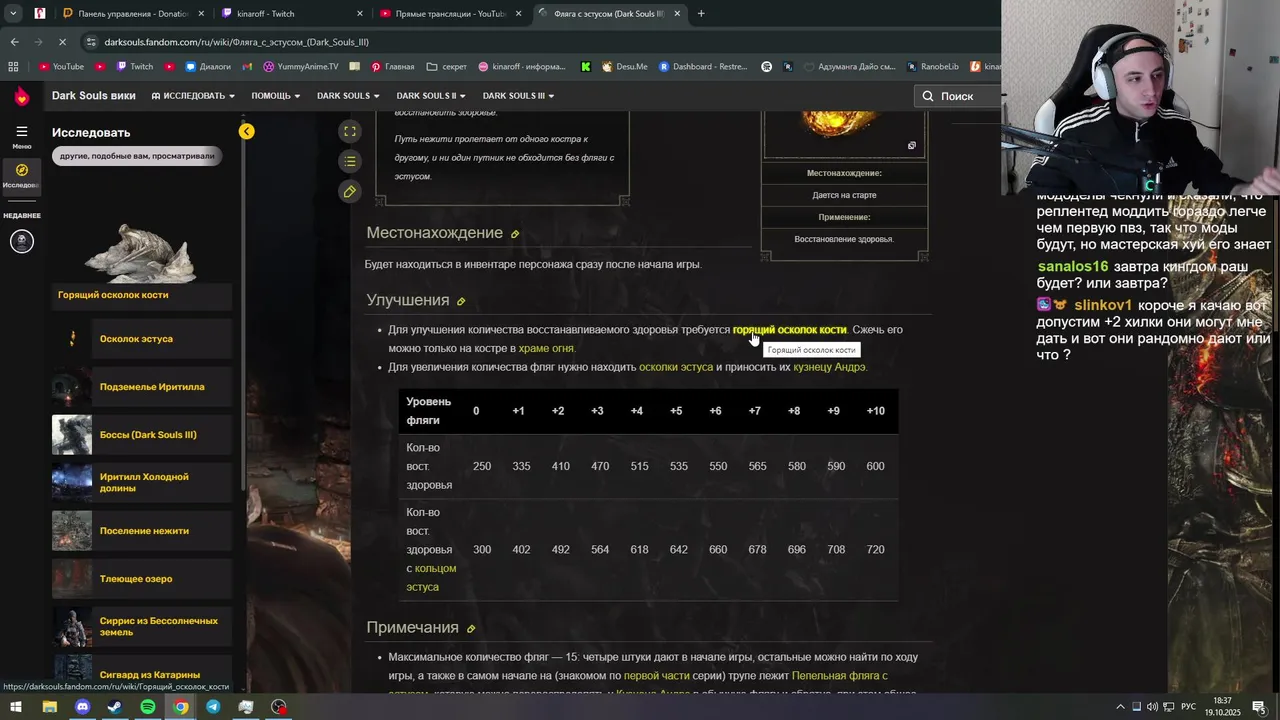Click the volume icon in system tray
Viewport: 1280px width, 720px height.
point(1152,707)
